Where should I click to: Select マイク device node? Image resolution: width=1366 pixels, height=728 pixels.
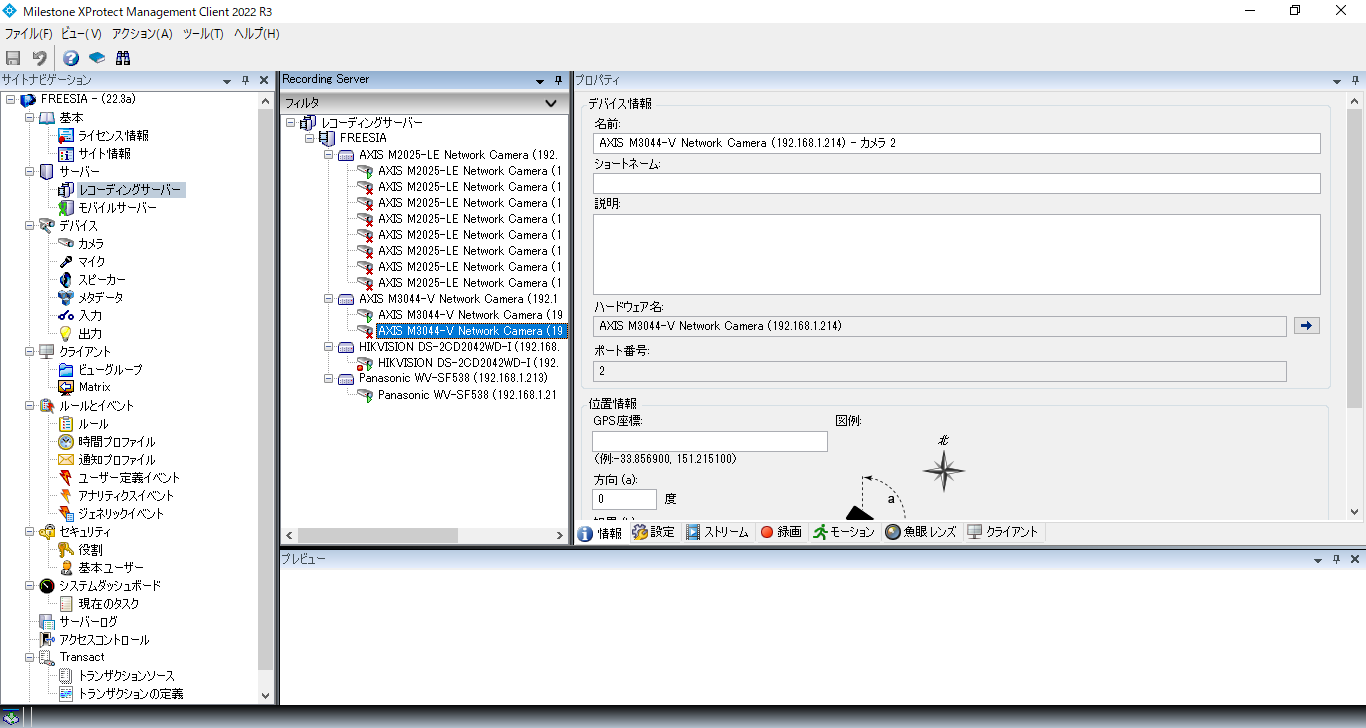(x=91, y=262)
